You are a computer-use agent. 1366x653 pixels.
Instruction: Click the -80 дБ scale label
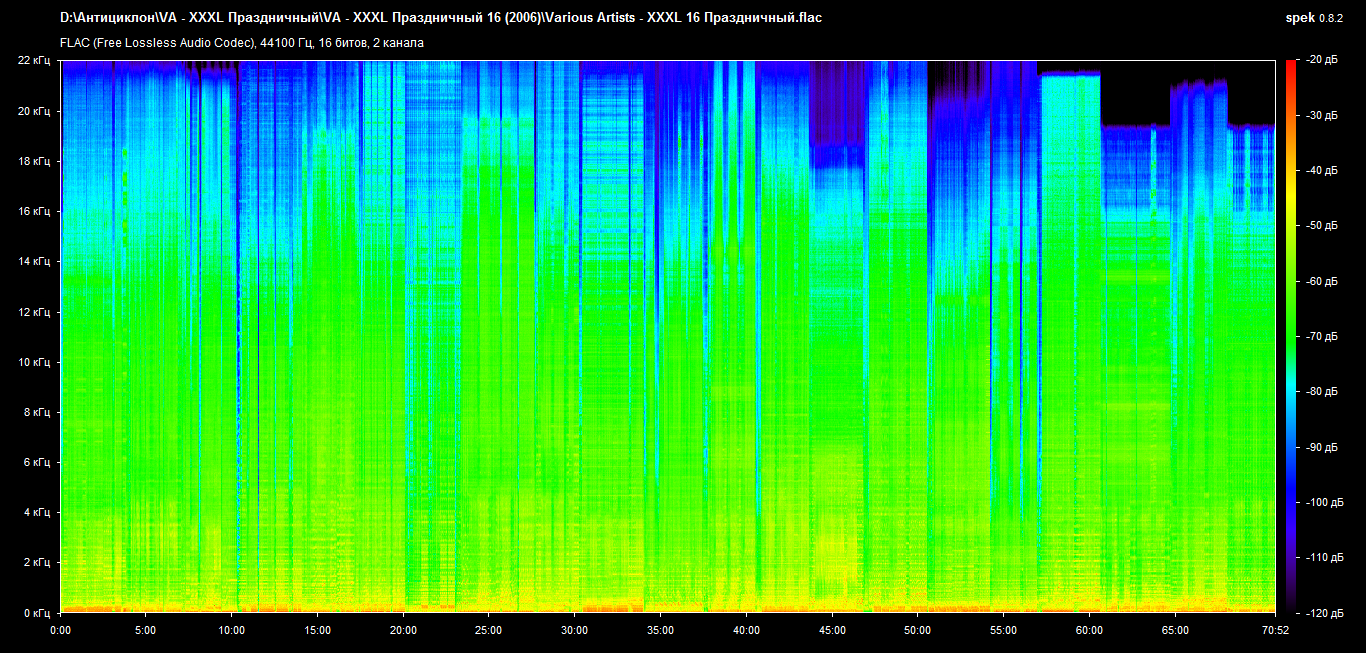(1321, 391)
